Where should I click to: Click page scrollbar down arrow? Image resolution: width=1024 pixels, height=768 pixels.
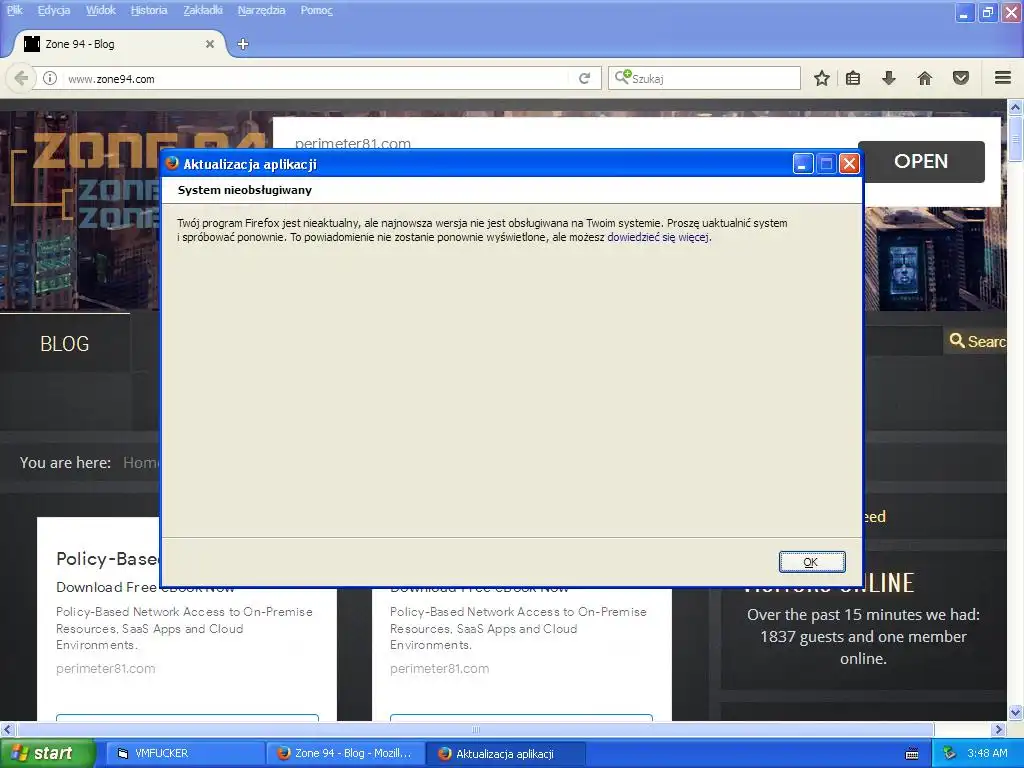[1015, 712]
